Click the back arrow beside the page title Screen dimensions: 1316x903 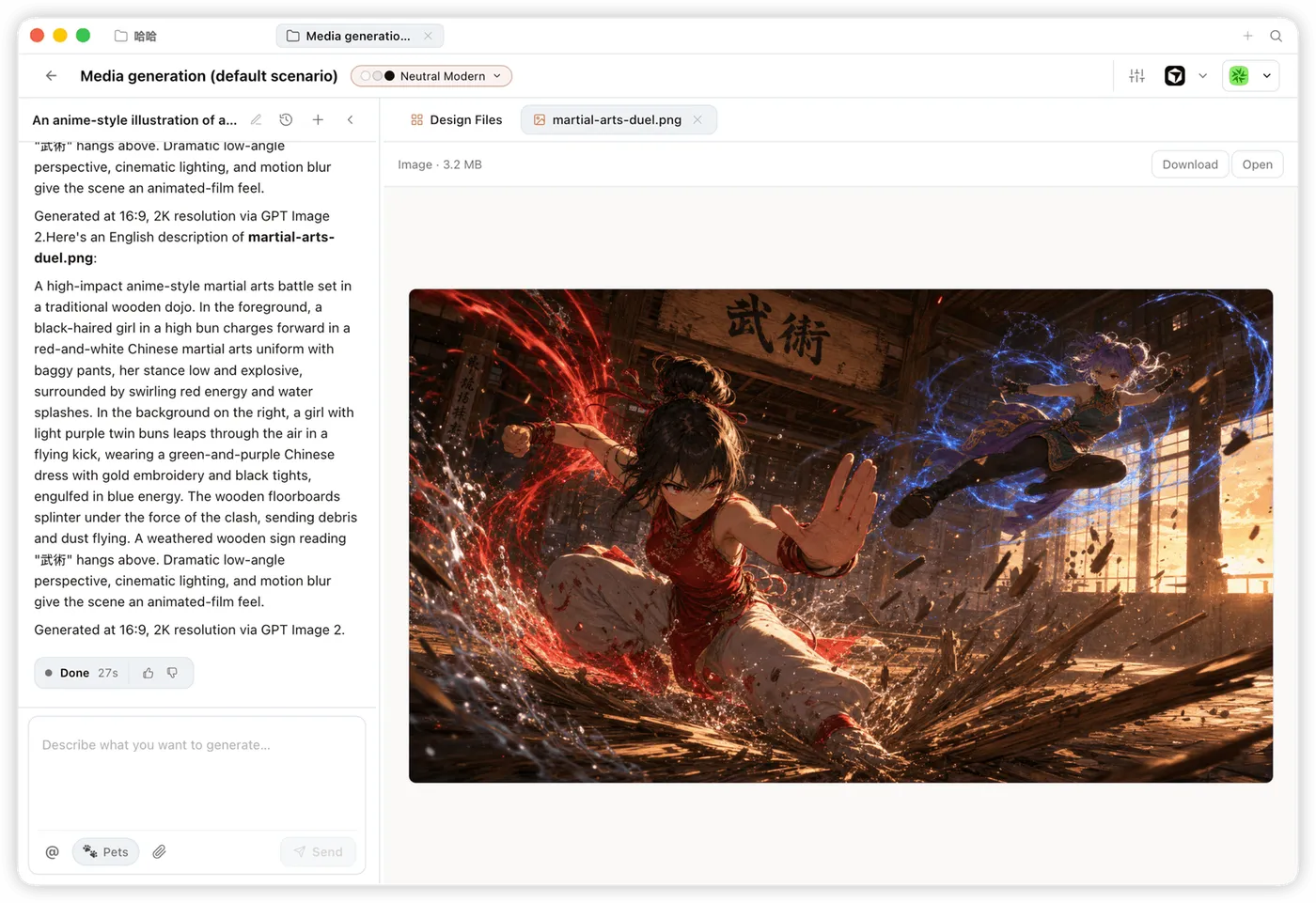click(x=52, y=76)
